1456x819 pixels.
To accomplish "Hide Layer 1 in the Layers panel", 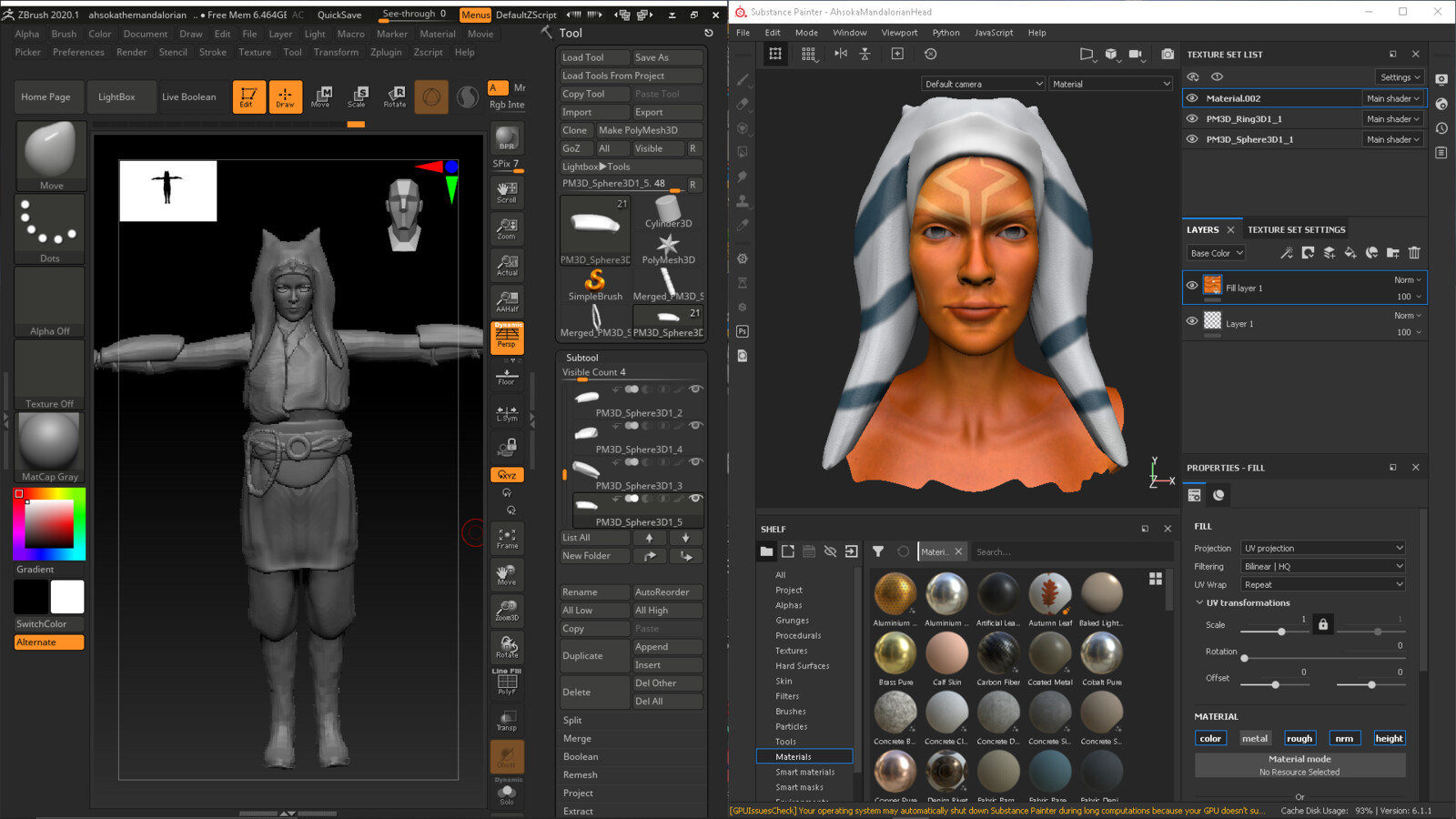I will [1192, 320].
